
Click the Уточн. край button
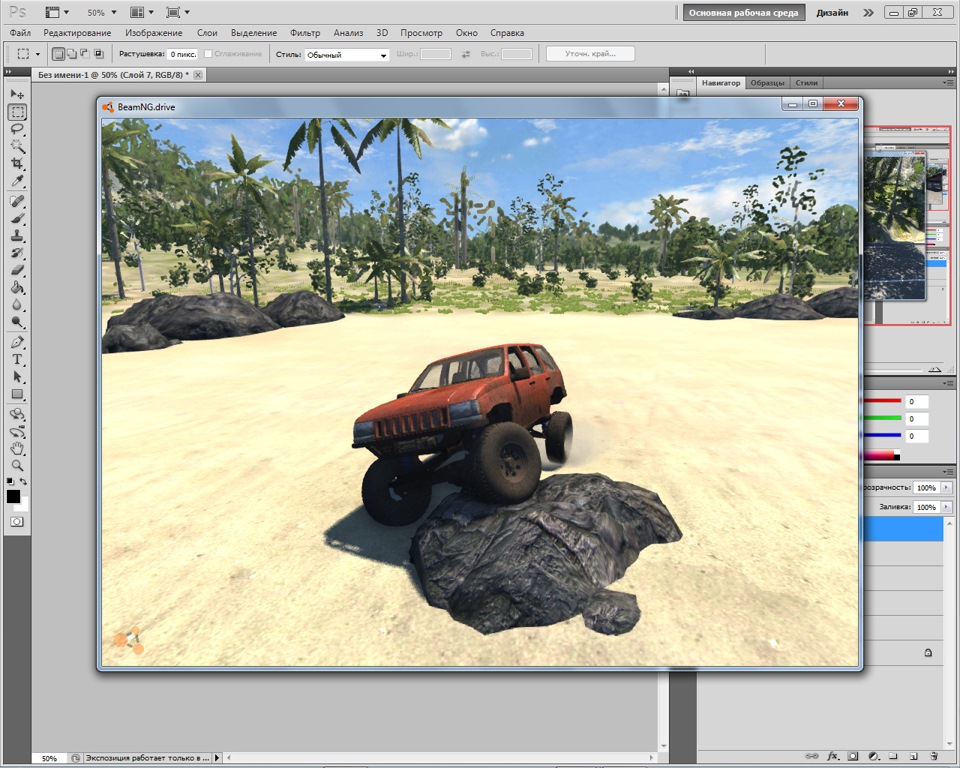[590, 54]
